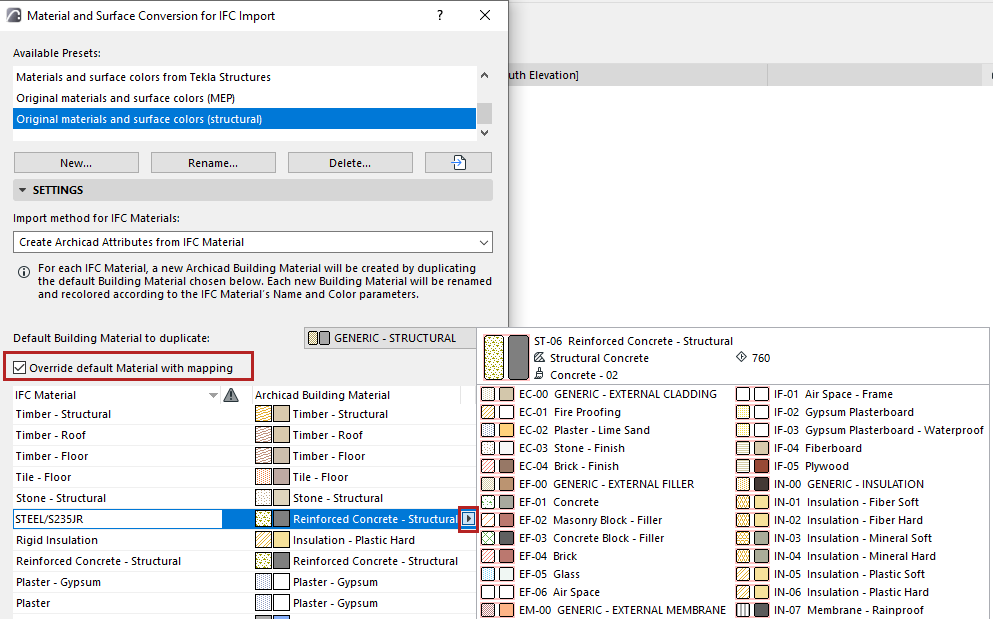Collapse the SETTINGS section
Image resolution: width=993 pixels, height=619 pixels.
click(23, 190)
